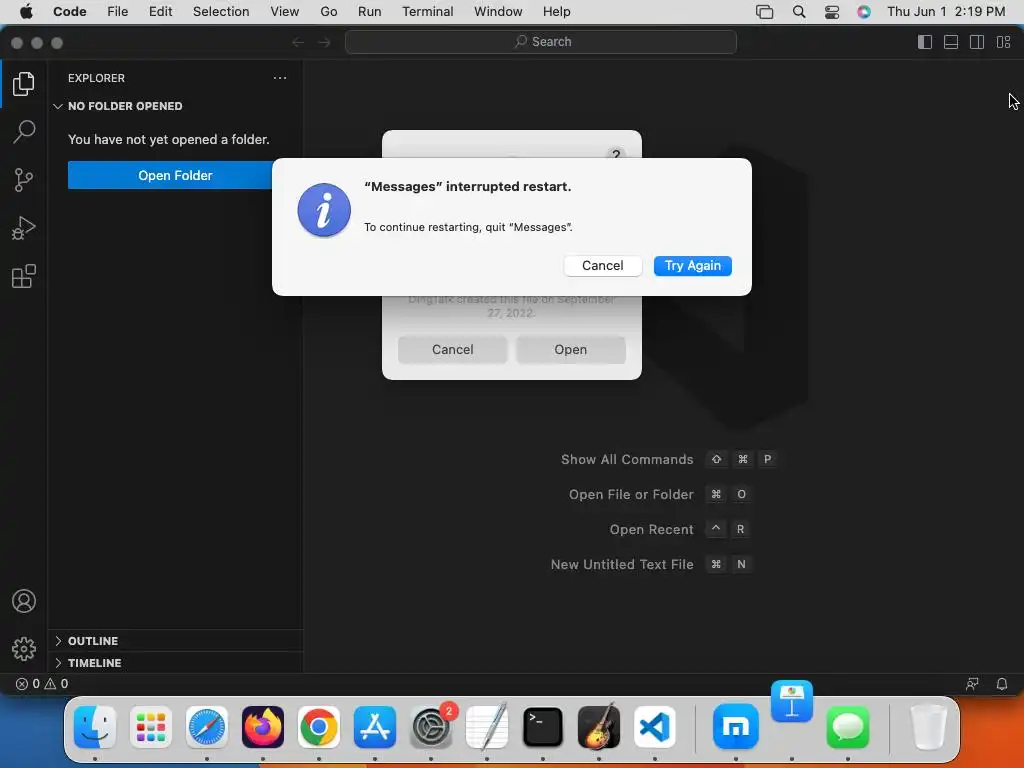Open Finder from the Dock
Viewport: 1024px width, 768px height.
(x=95, y=727)
